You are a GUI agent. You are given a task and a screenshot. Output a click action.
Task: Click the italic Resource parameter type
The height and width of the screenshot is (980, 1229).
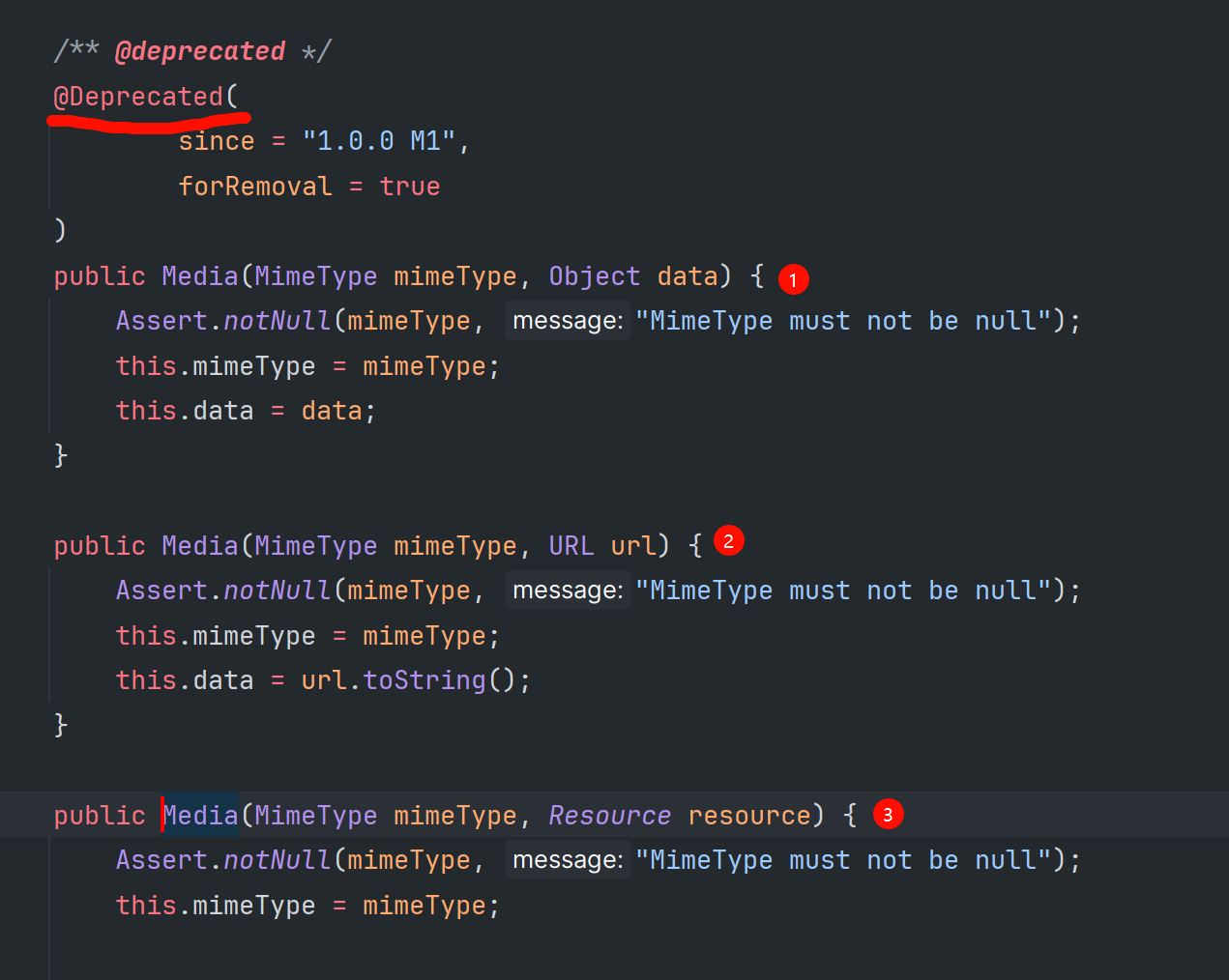609,816
